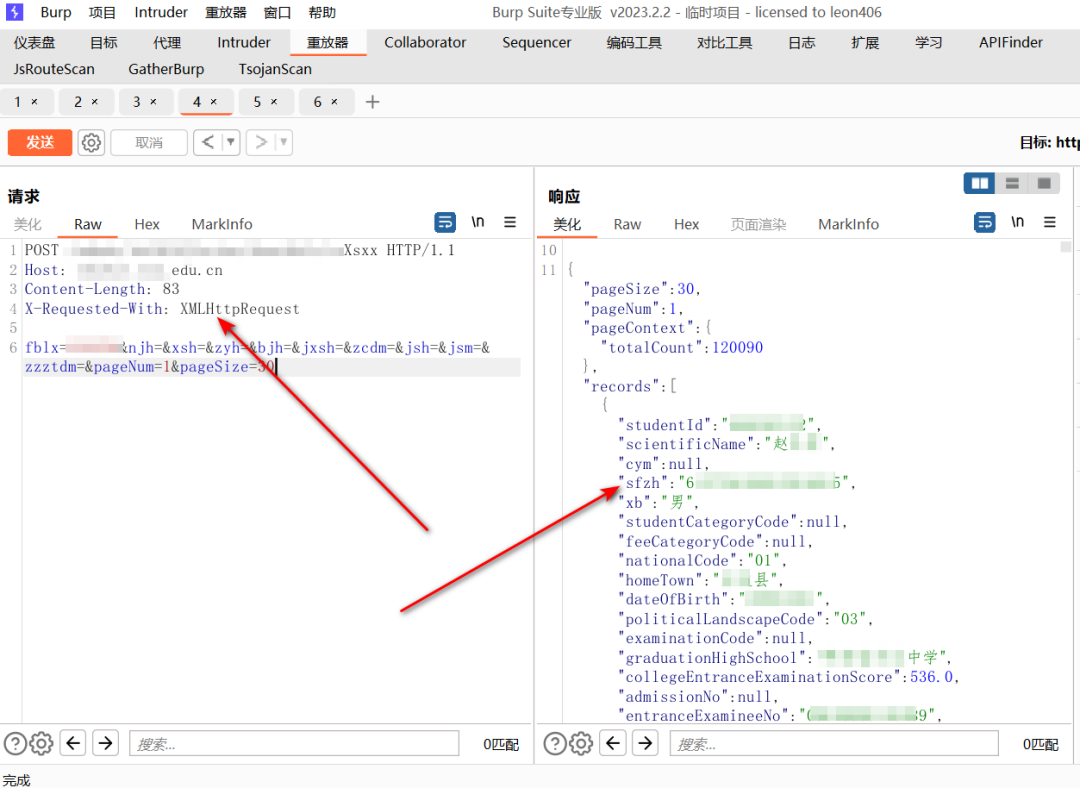Click the response search input field
Image resolution: width=1080 pixels, height=788 pixels.
click(x=833, y=744)
